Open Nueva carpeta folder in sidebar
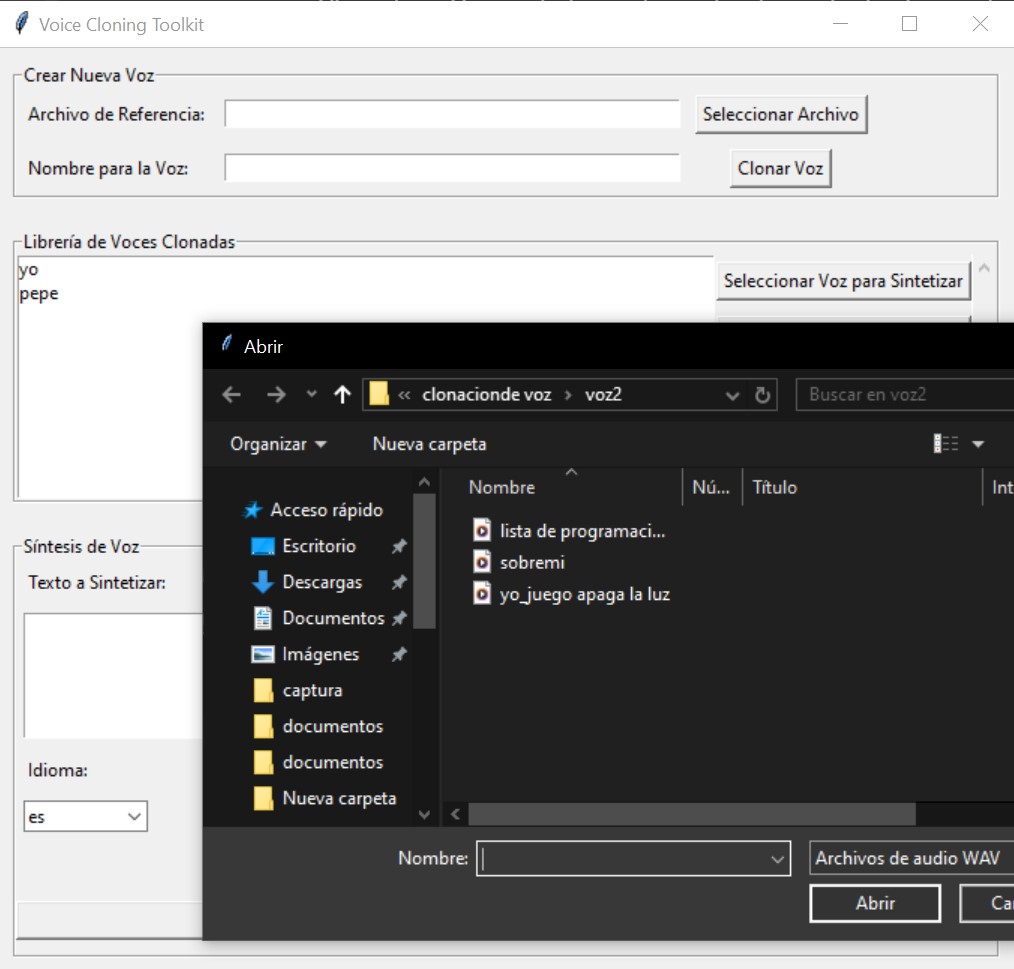Viewport: 1014px width, 969px height. 339,798
